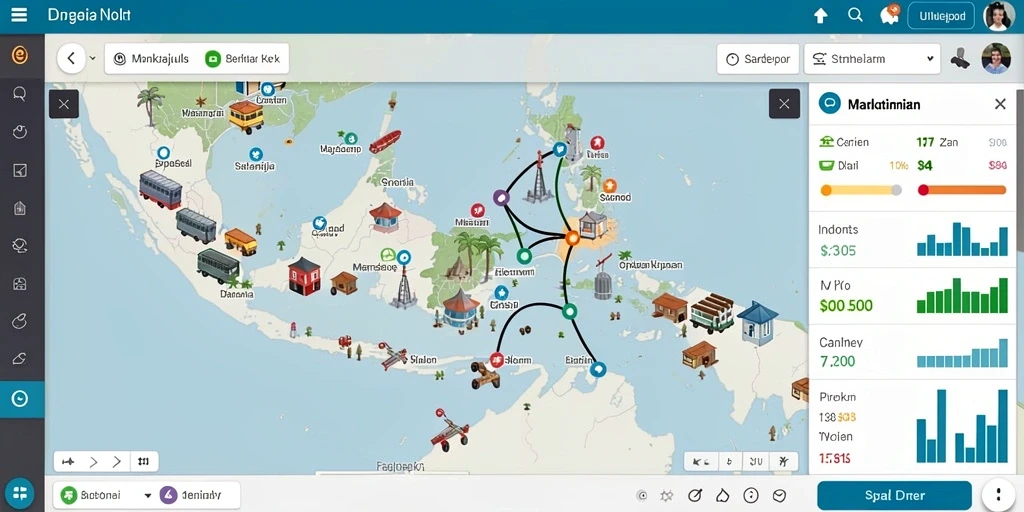The width and height of the screenshot is (1024, 512).
Task: Open the Strihelarm dropdown
Action: click(872, 59)
